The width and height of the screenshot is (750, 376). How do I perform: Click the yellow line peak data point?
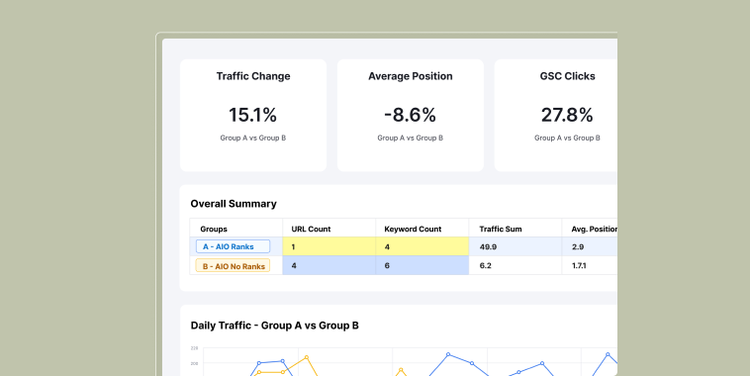pyautogui.click(x=307, y=357)
